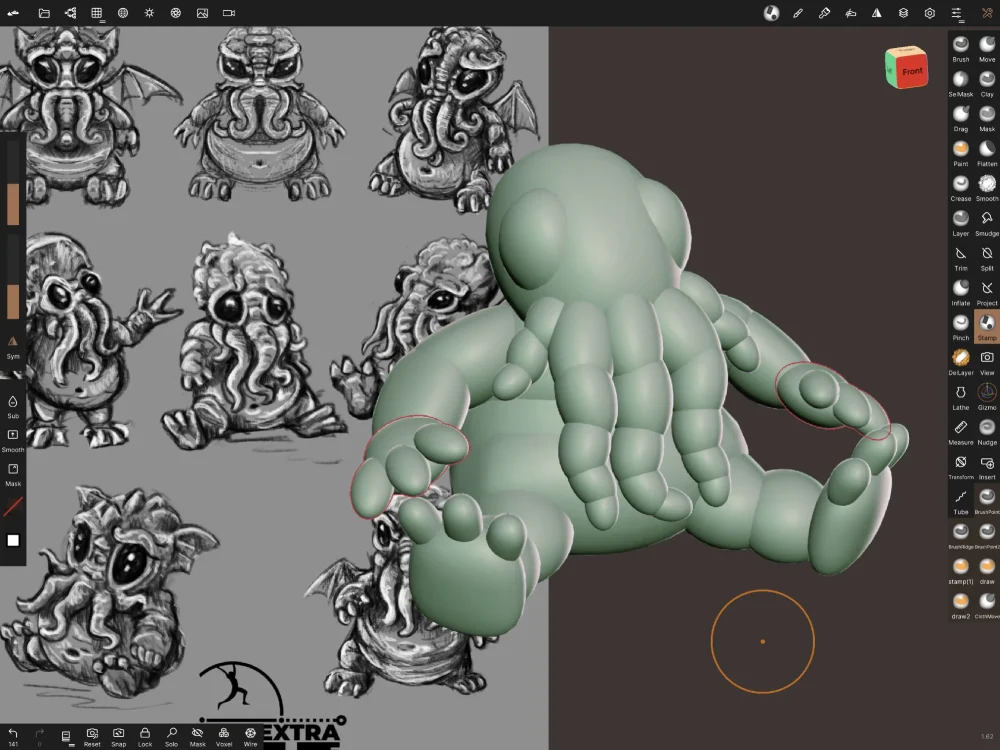Select the Smudge tool

point(987,223)
